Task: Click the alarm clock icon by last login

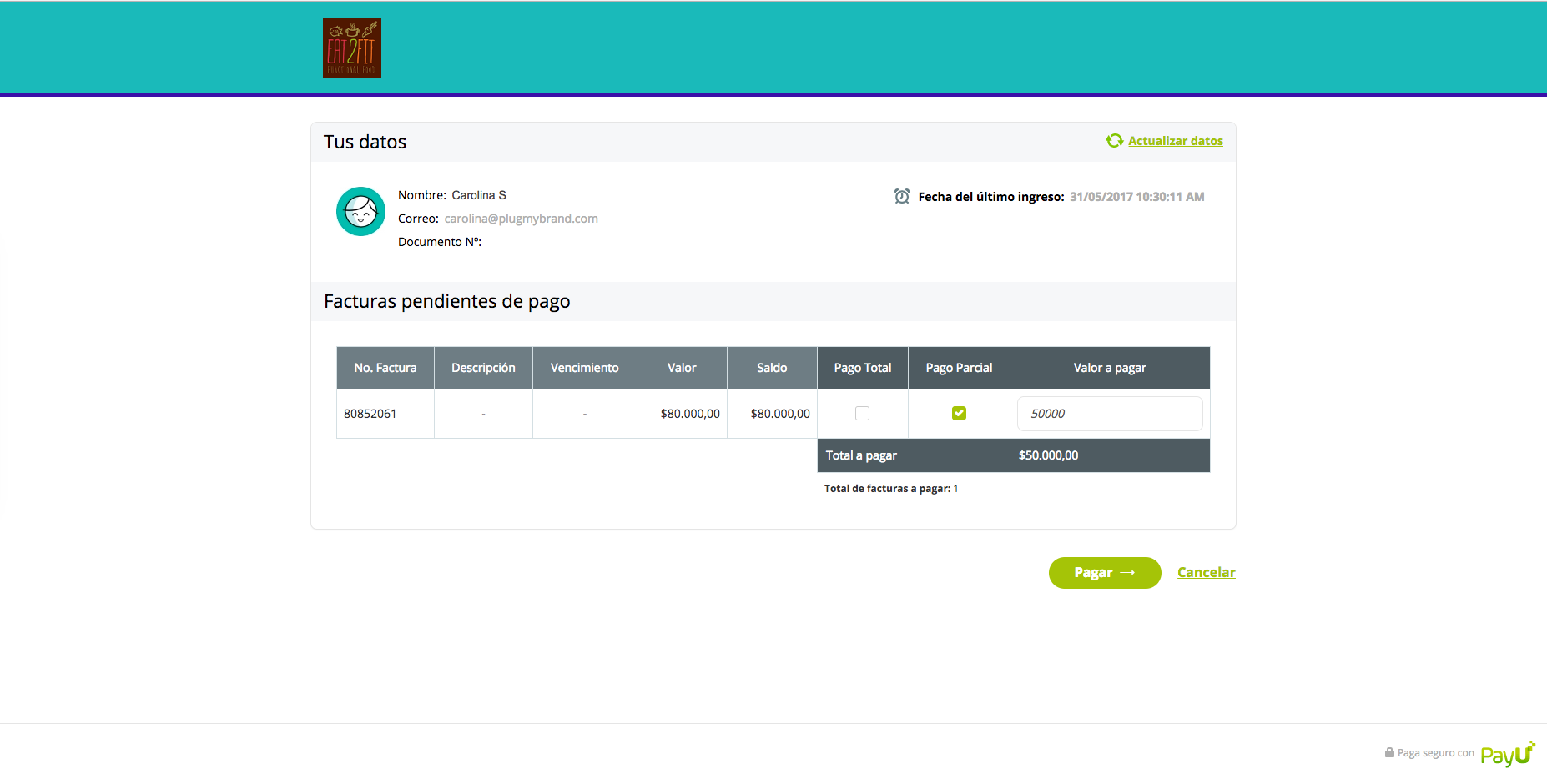Action: point(901,196)
